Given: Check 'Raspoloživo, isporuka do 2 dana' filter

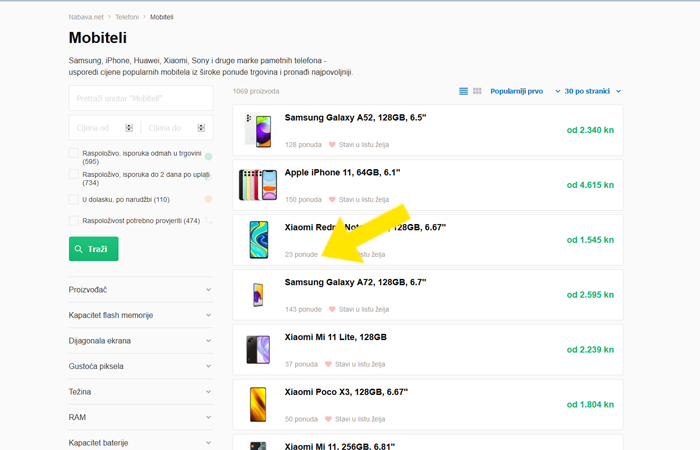Looking at the screenshot, I should [74, 174].
